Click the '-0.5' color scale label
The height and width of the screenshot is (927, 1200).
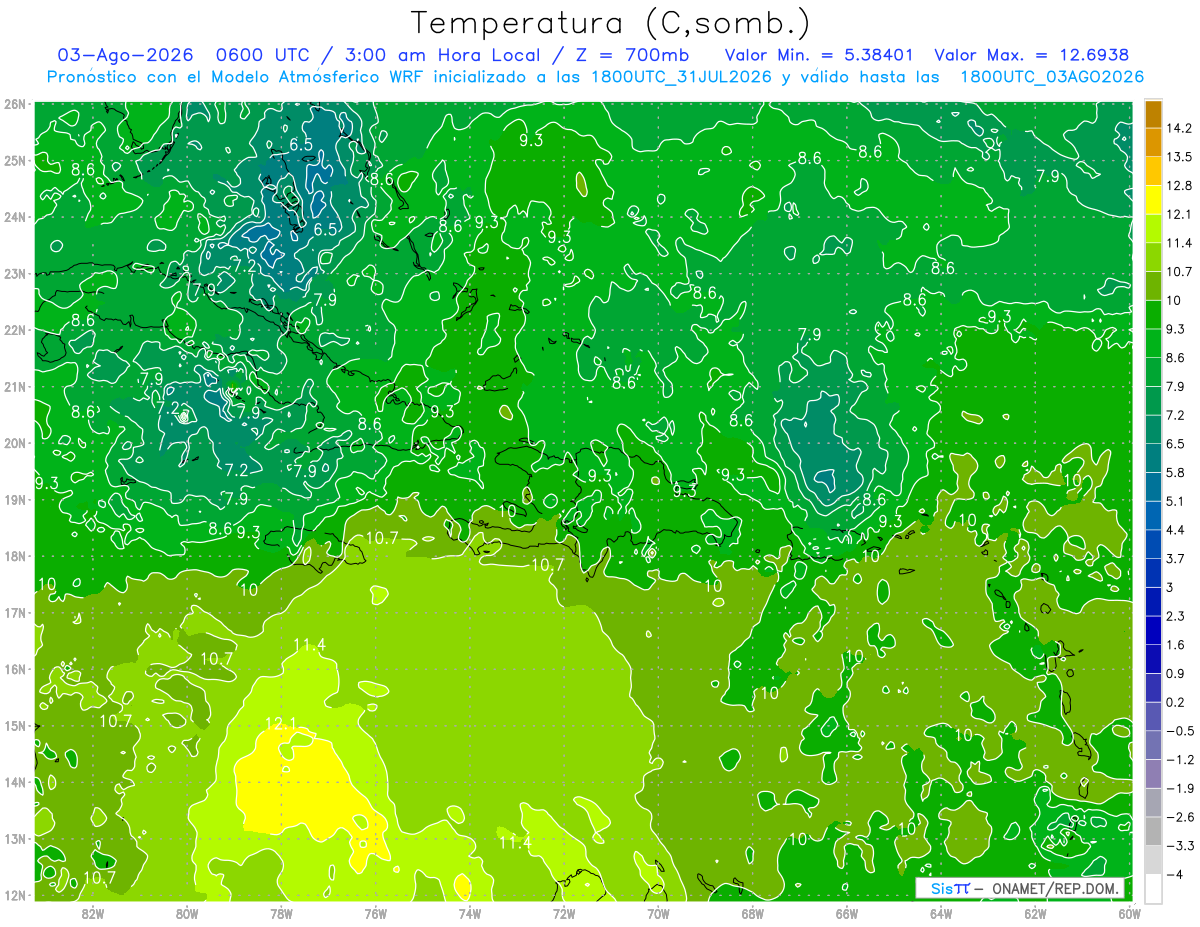pyautogui.click(x=1180, y=731)
